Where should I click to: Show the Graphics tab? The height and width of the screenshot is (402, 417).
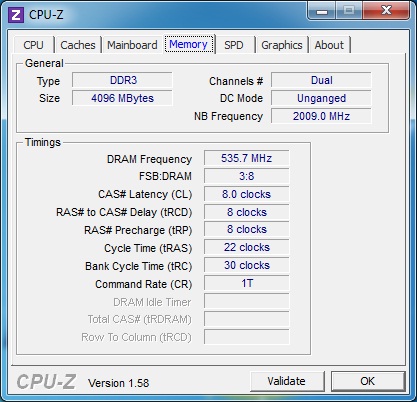click(282, 45)
